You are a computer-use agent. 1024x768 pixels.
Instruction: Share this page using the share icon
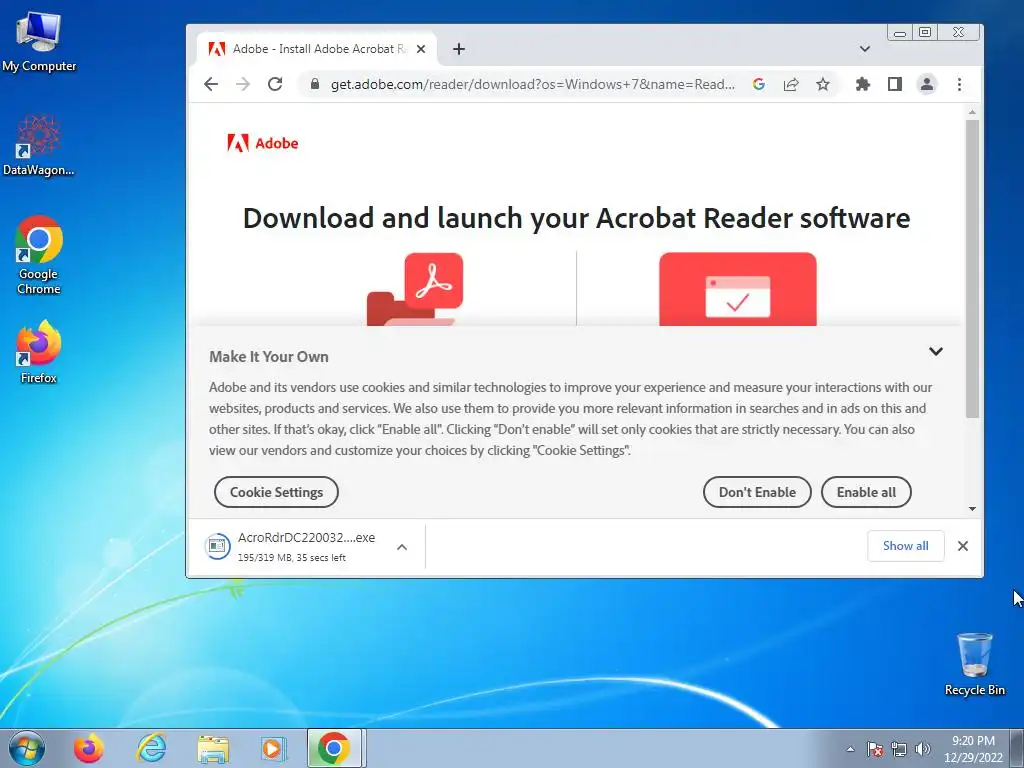coord(791,84)
